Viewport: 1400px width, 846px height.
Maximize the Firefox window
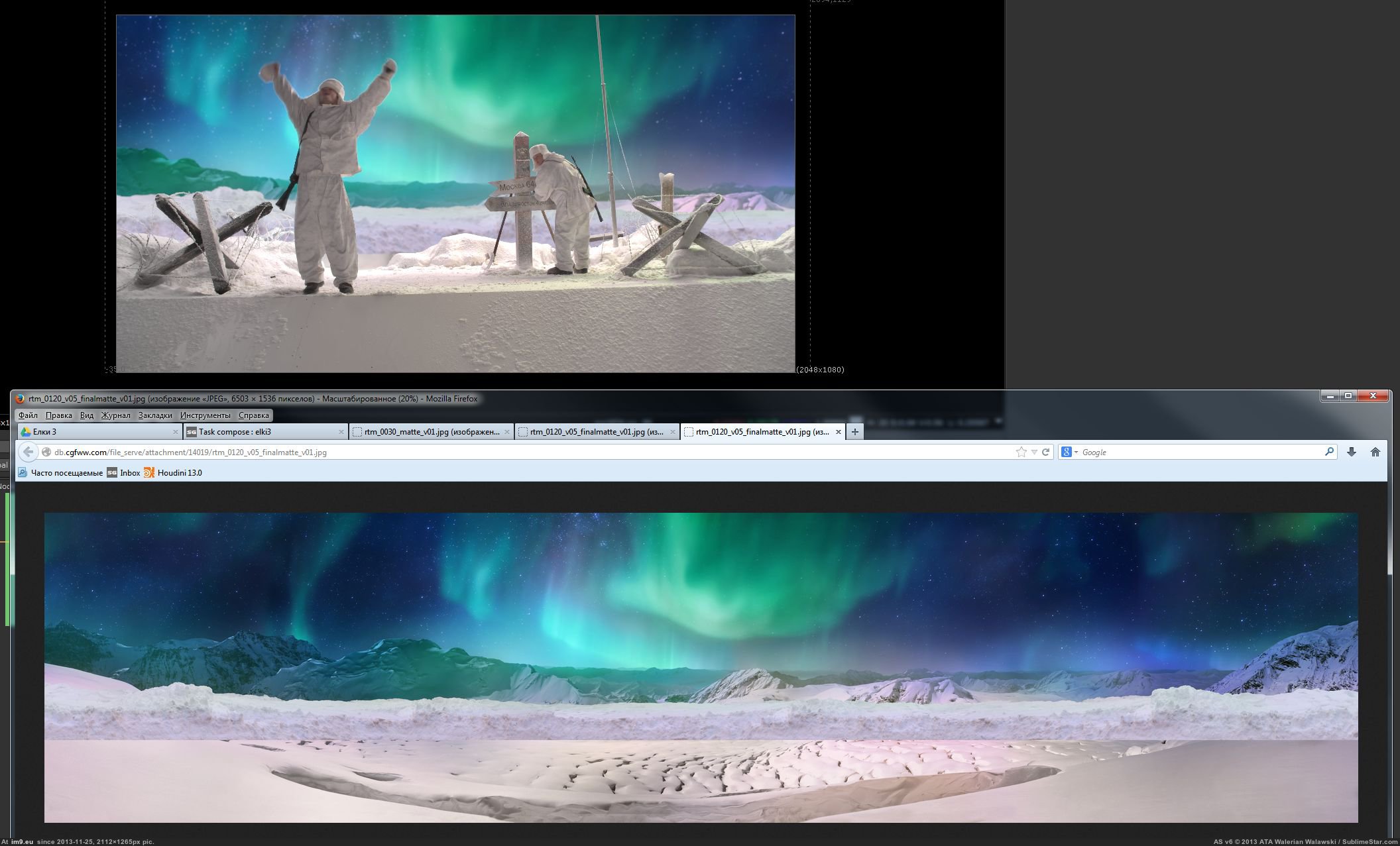[x=1348, y=396]
